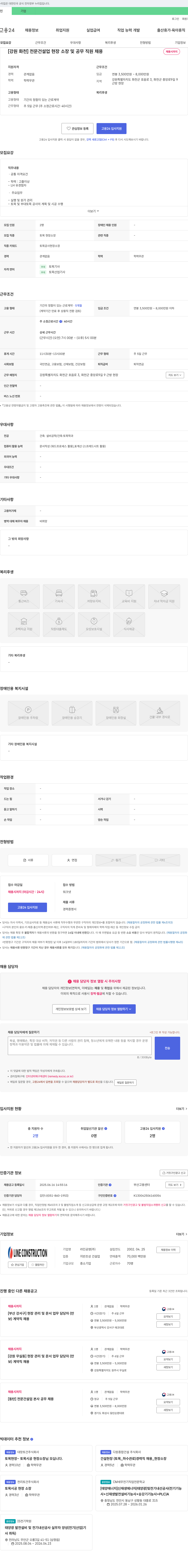Screen dimensions: 188x1568
Task: Select the 기타 screening step
Action: [x=160, y=860]
